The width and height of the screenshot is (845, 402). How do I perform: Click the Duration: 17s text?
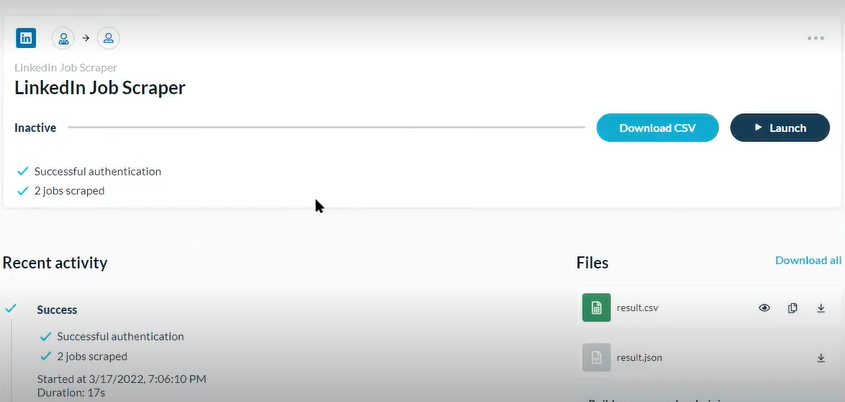(x=71, y=393)
